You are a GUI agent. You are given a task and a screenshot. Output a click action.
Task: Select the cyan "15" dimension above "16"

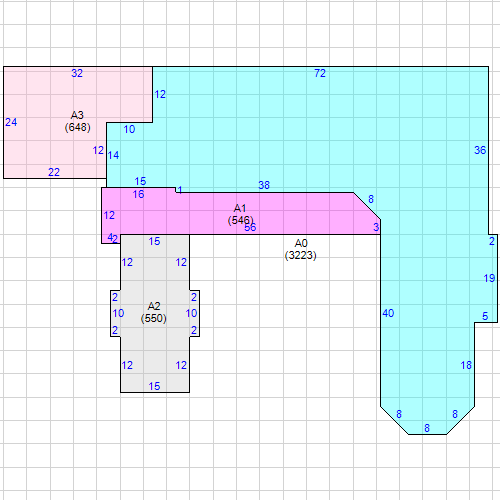point(140,181)
